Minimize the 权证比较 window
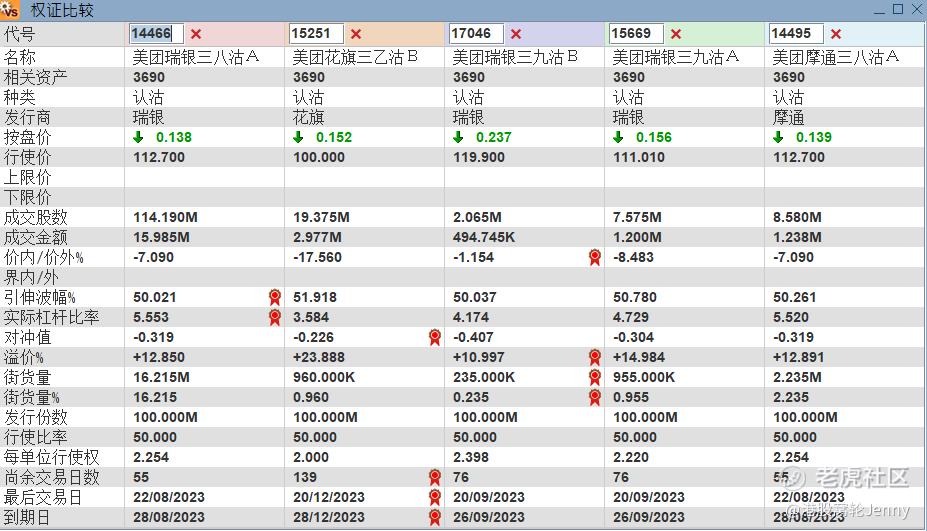927x531 pixels. coord(880,10)
